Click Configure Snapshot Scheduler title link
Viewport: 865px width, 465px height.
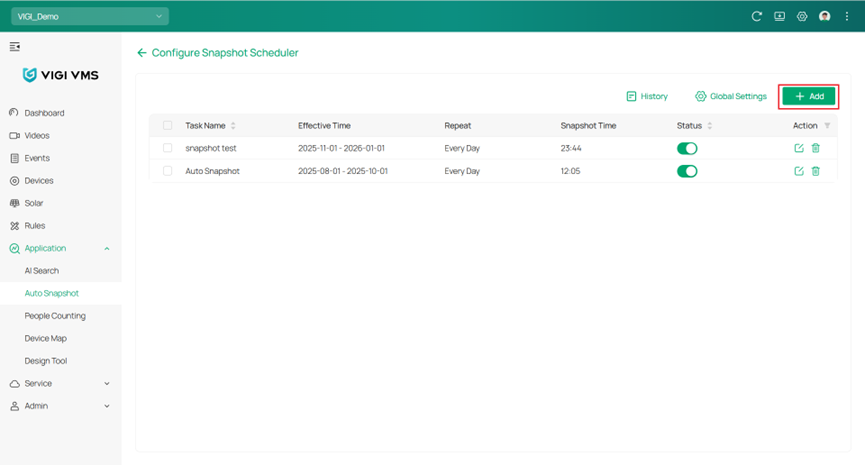(225, 52)
